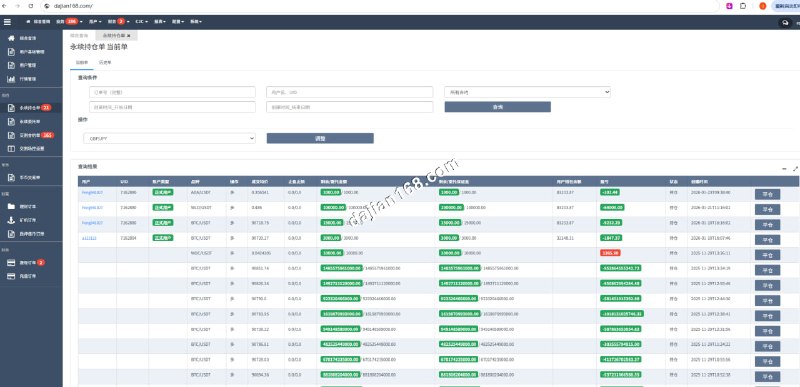Open the home icon in left sidebar
The height and width of the screenshot is (387, 800).
coord(11,38)
